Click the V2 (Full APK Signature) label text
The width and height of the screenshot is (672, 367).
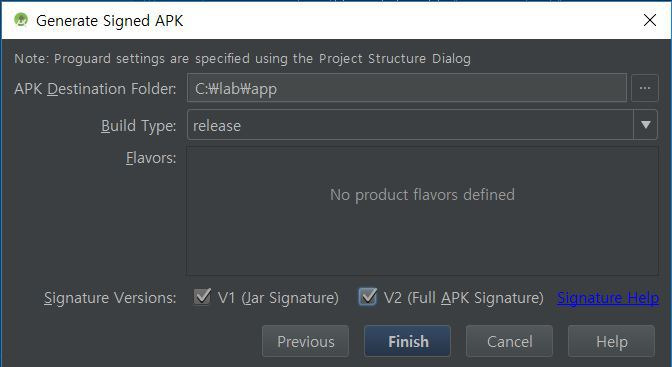click(464, 298)
